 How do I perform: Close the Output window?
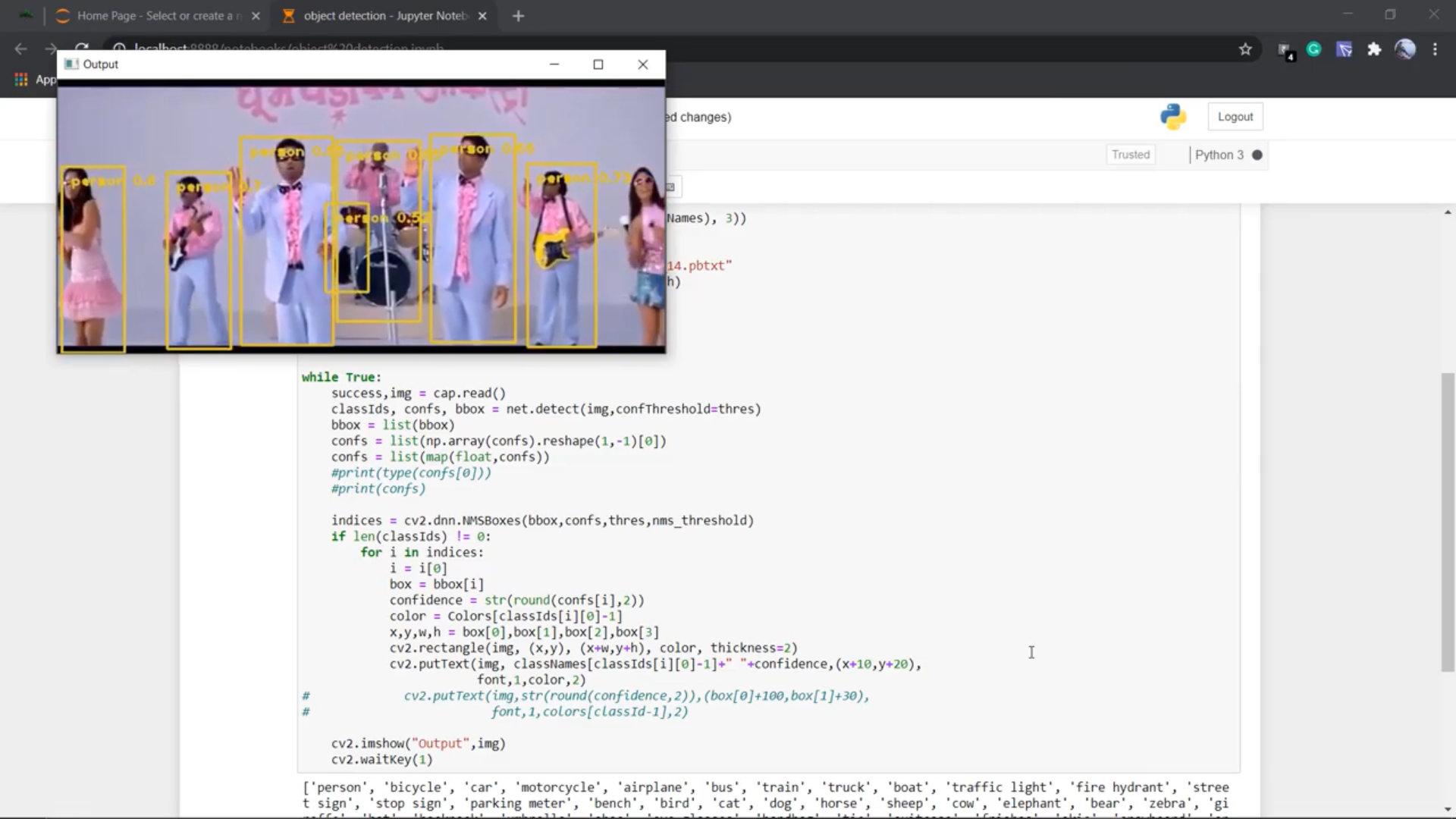(x=643, y=64)
